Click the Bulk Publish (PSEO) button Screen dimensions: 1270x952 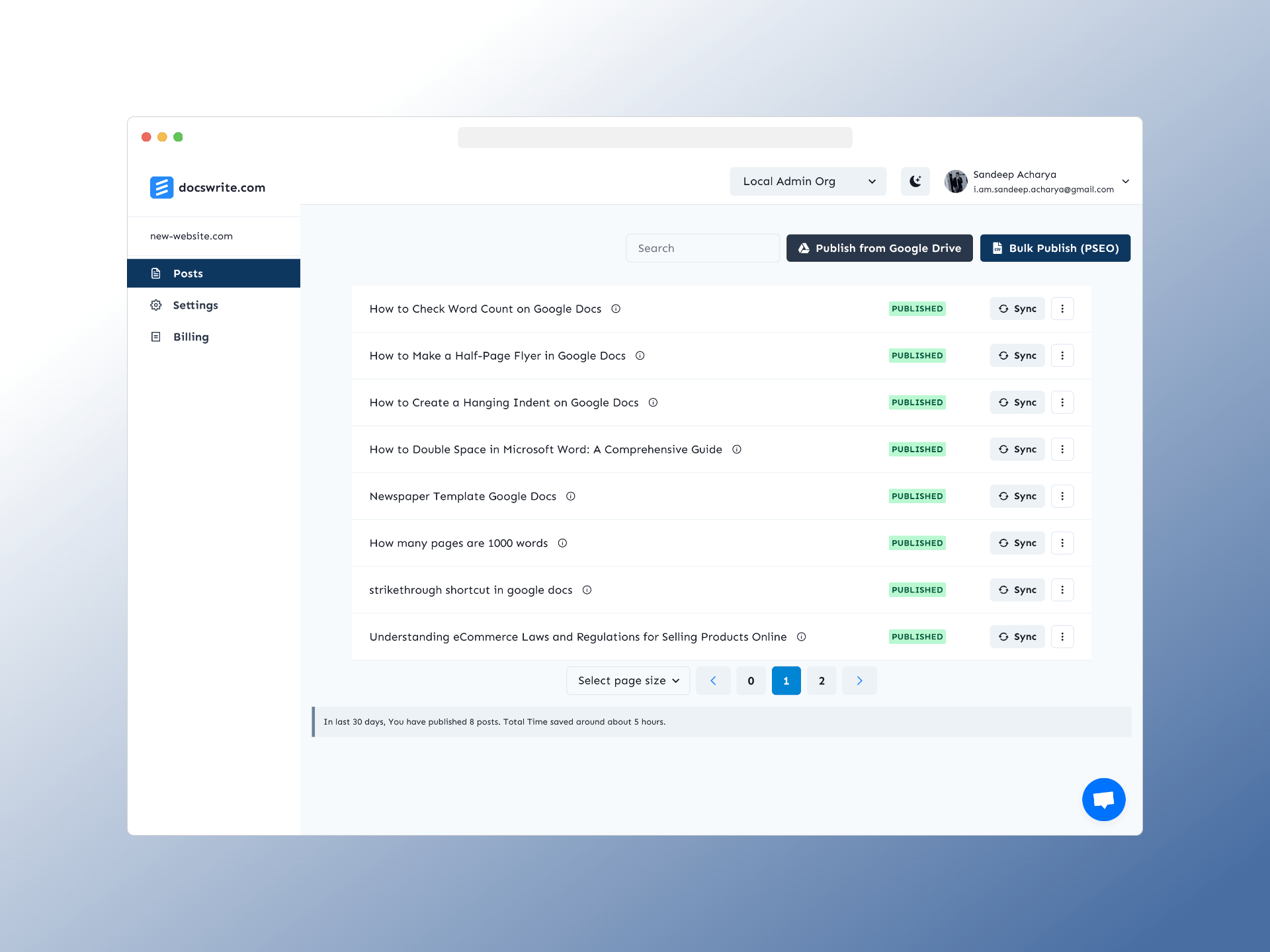1055,248
